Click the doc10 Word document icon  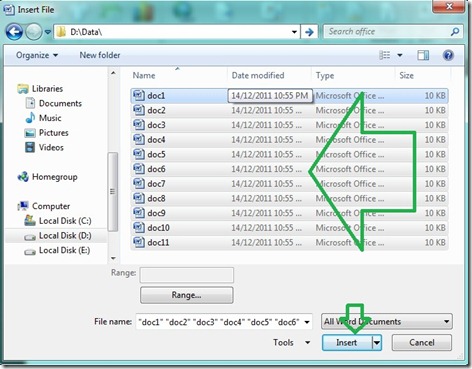(139, 227)
